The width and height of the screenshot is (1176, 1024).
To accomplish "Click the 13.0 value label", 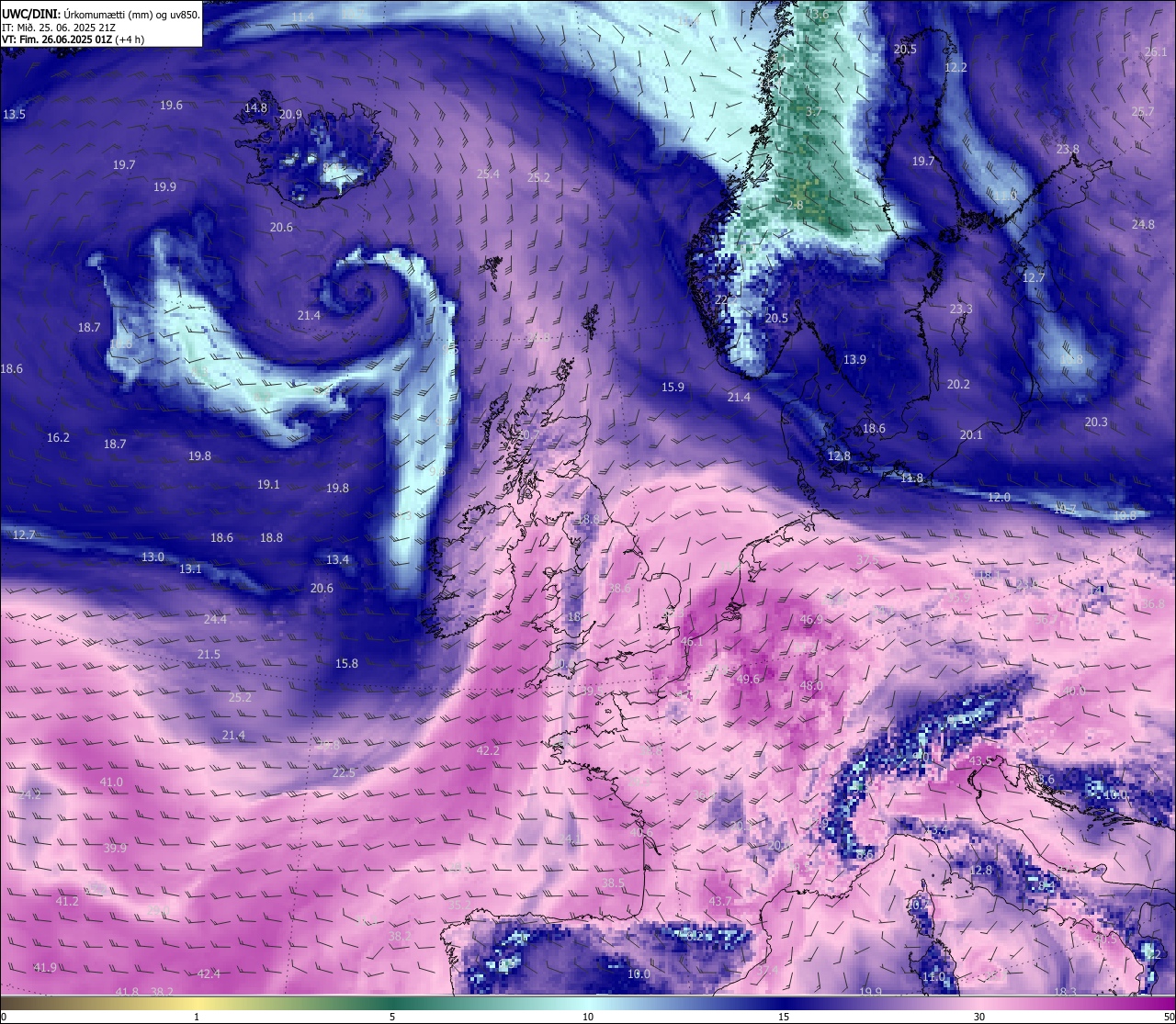I will click(x=153, y=557).
